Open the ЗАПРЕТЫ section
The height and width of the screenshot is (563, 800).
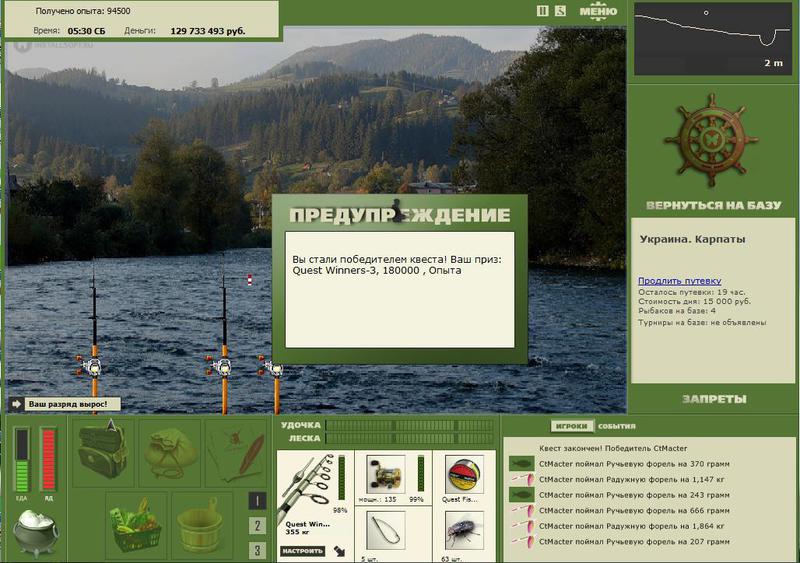pyautogui.click(x=714, y=399)
